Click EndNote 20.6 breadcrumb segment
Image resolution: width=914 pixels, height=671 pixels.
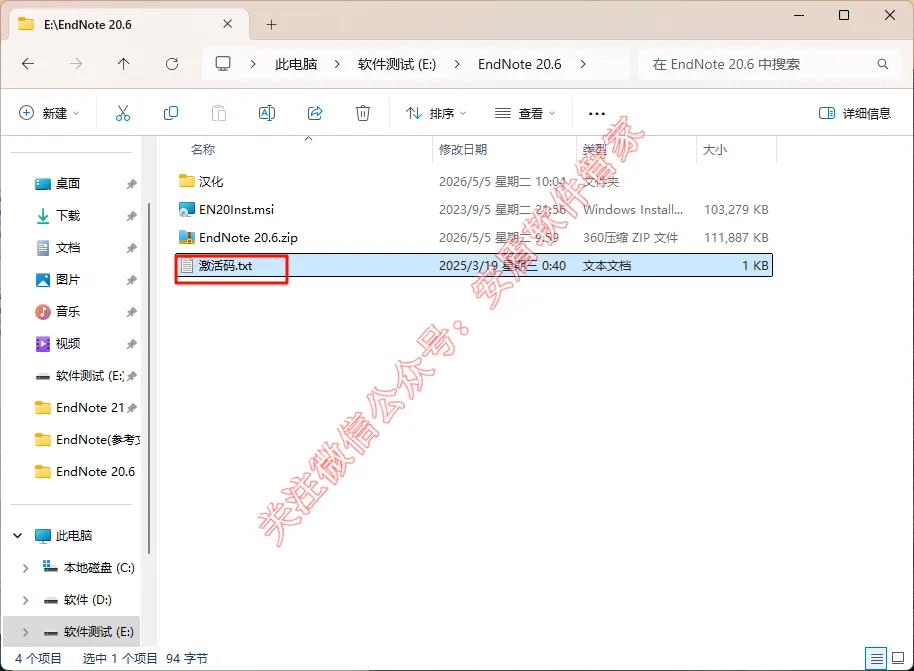(519, 64)
